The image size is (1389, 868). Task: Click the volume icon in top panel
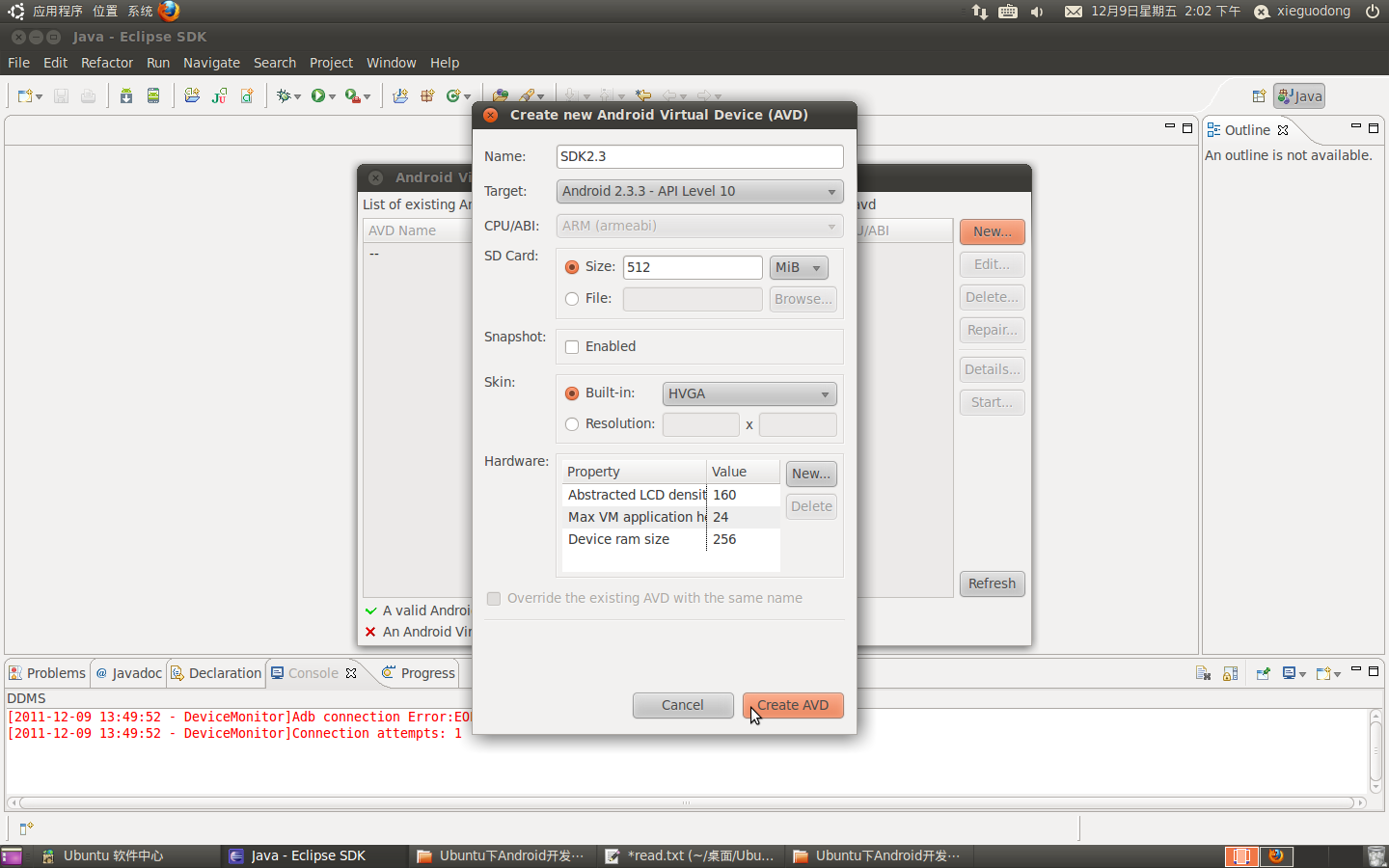1037,12
